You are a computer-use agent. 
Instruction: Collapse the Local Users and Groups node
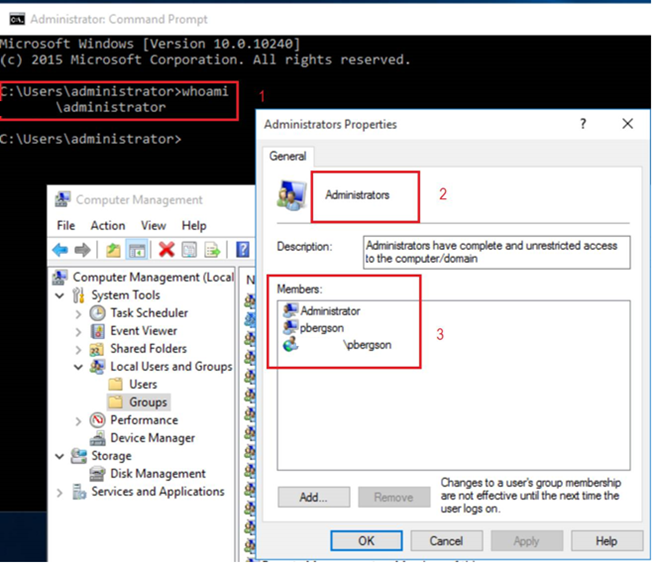[78, 367]
